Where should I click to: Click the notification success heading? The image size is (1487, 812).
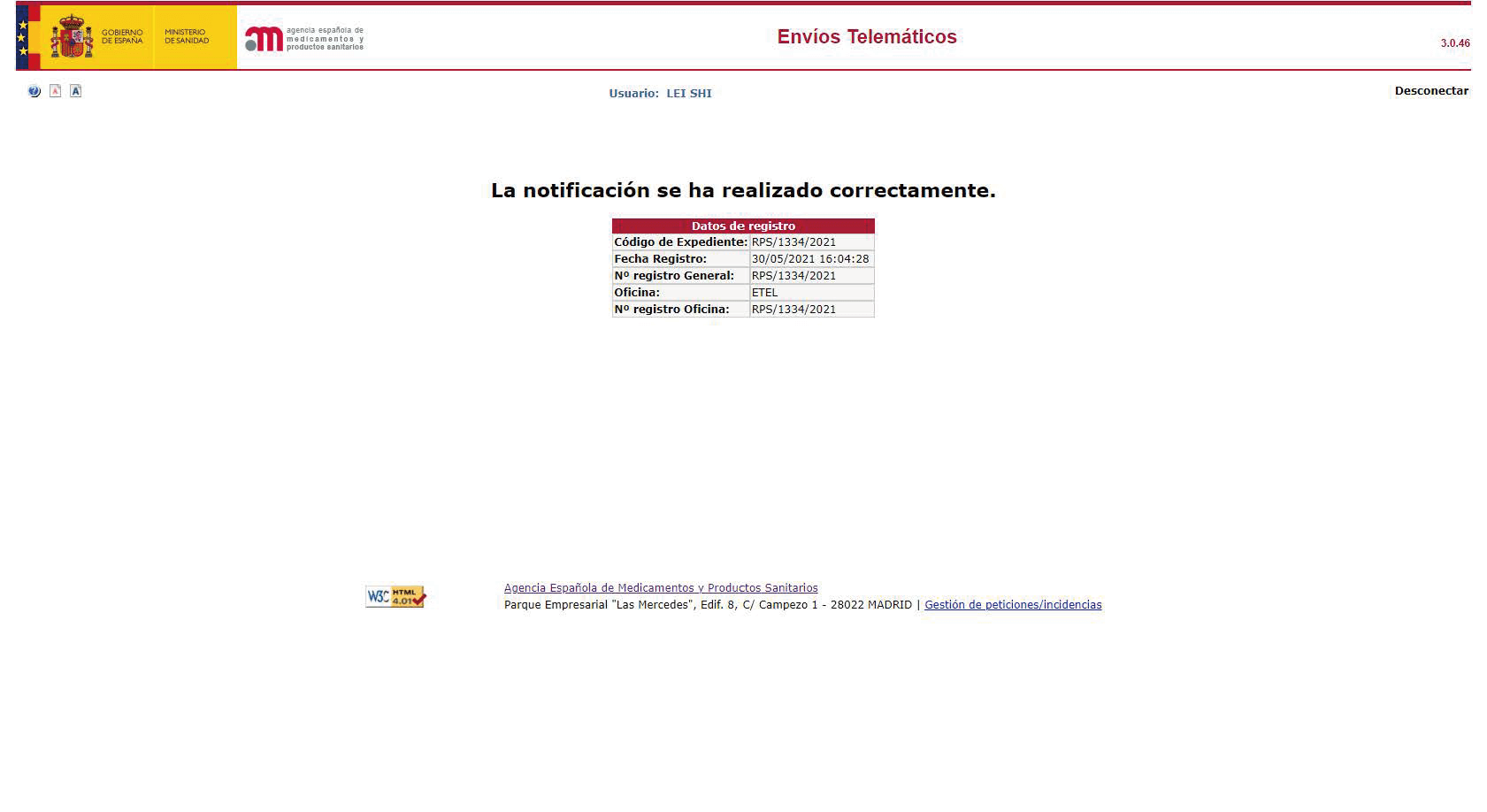click(743, 190)
